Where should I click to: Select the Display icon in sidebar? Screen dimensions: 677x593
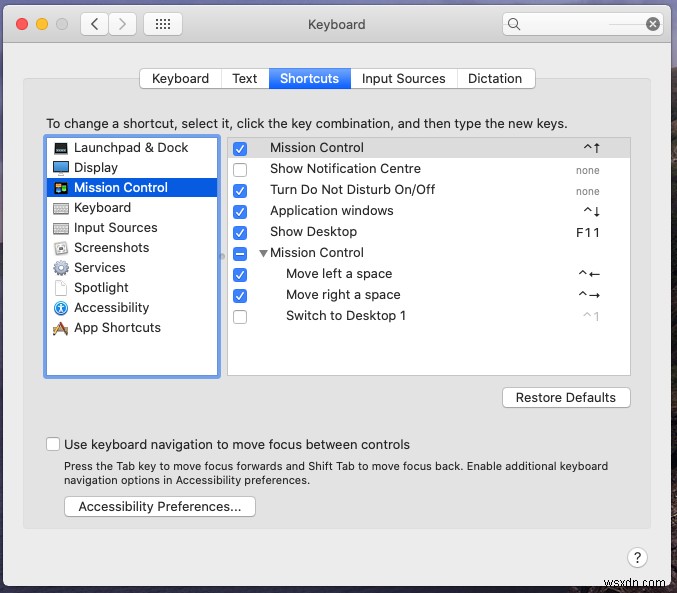coord(61,168)
